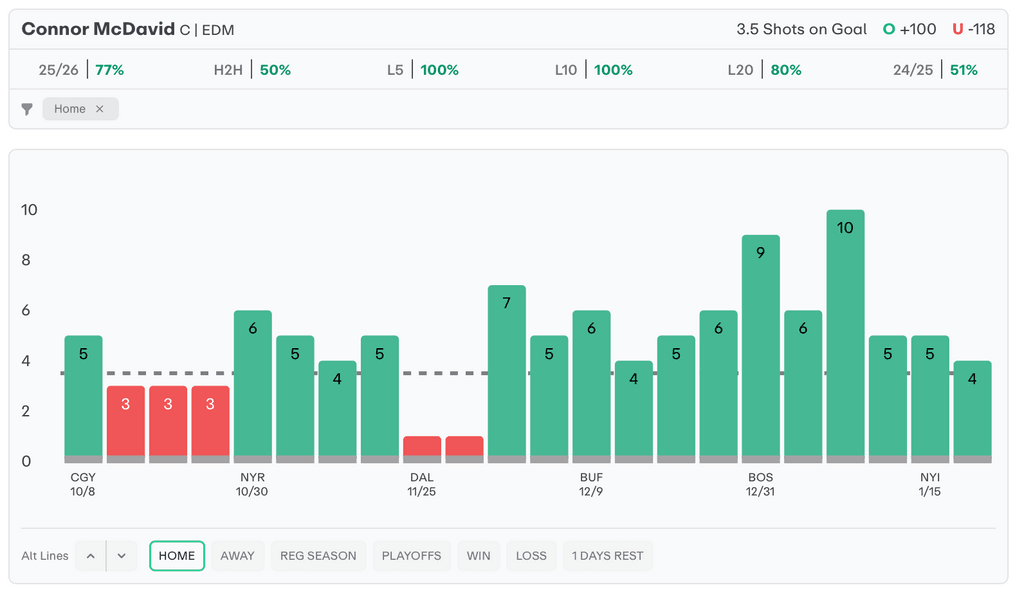Click the filter funnel icon
The height and width of the screenshot is (596, 1024).
[x=27, y=109]
